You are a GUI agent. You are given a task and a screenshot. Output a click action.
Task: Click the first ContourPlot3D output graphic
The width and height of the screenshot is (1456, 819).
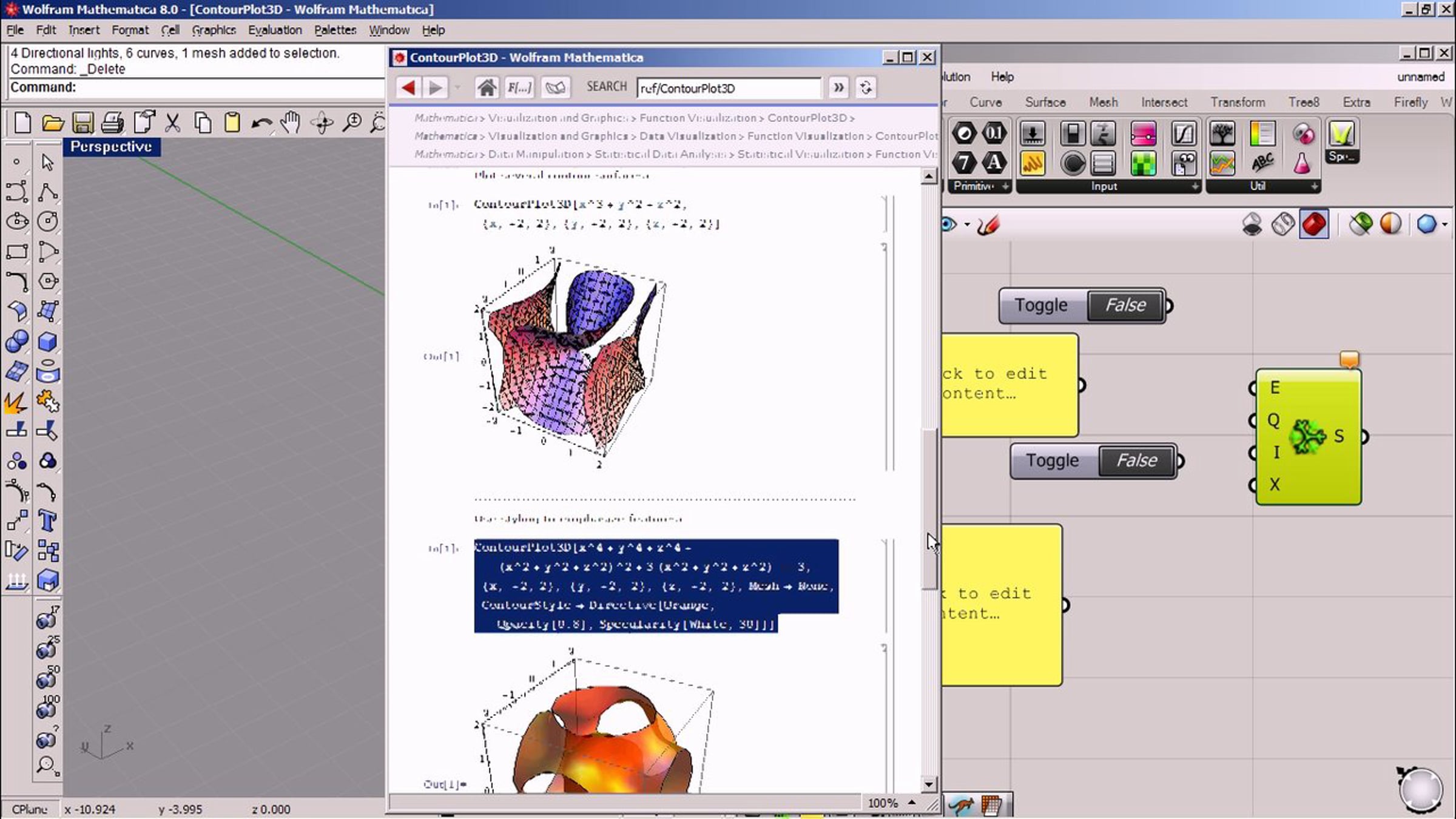570,358
